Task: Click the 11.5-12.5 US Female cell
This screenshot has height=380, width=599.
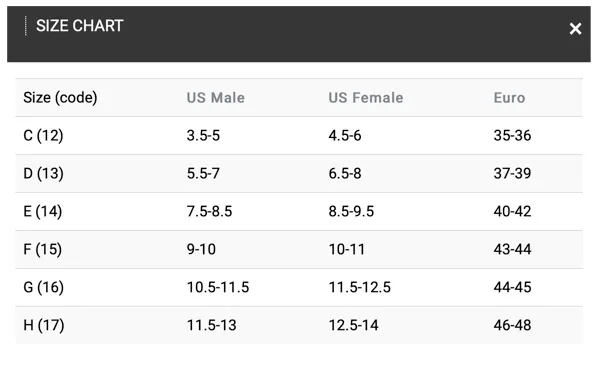Action: [x=359, y=287]
